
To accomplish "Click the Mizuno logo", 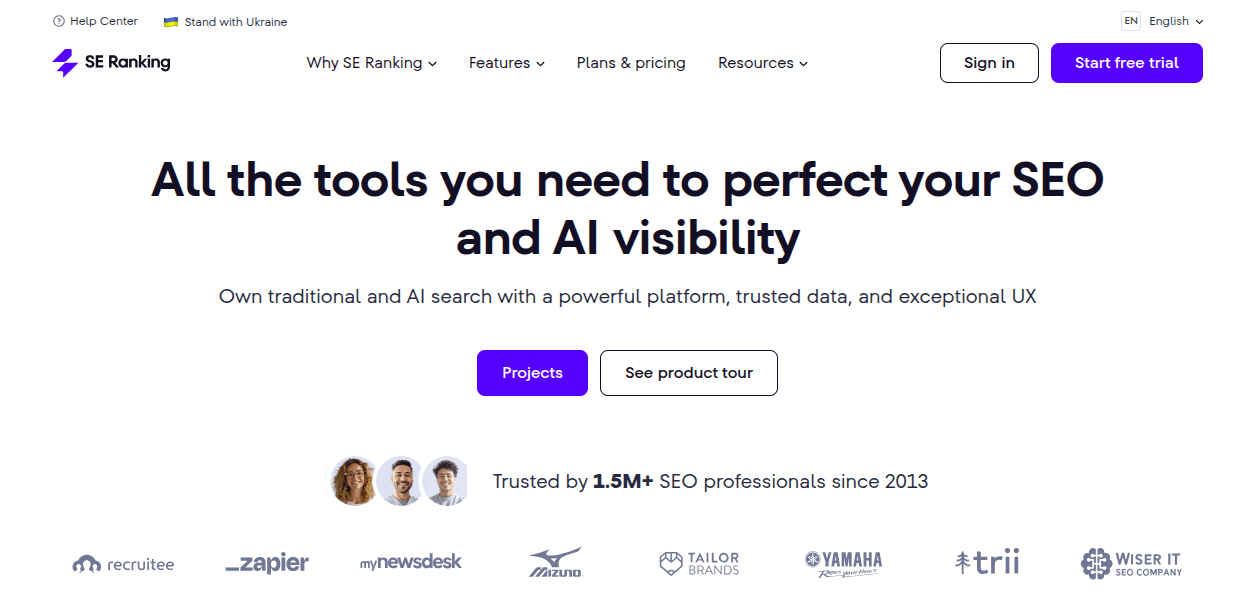I will [x=555, y=563].
